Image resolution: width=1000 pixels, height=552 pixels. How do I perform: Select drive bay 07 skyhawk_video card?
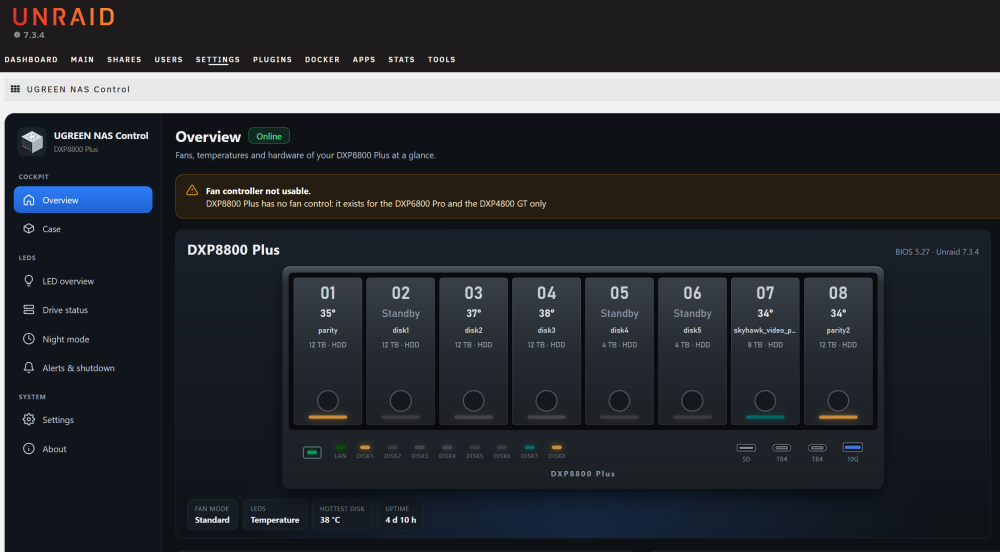click(765, 351)
